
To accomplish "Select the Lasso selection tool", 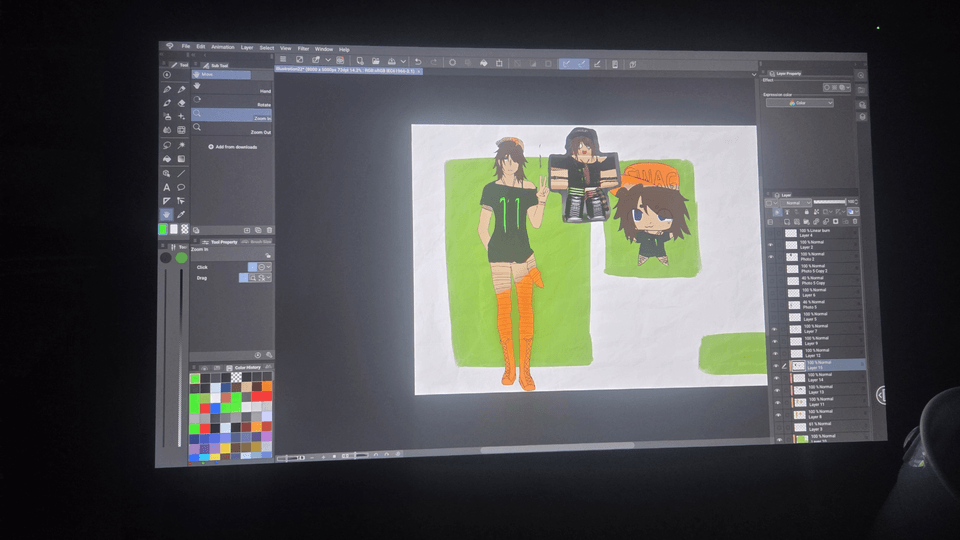I will pos(166,145).
